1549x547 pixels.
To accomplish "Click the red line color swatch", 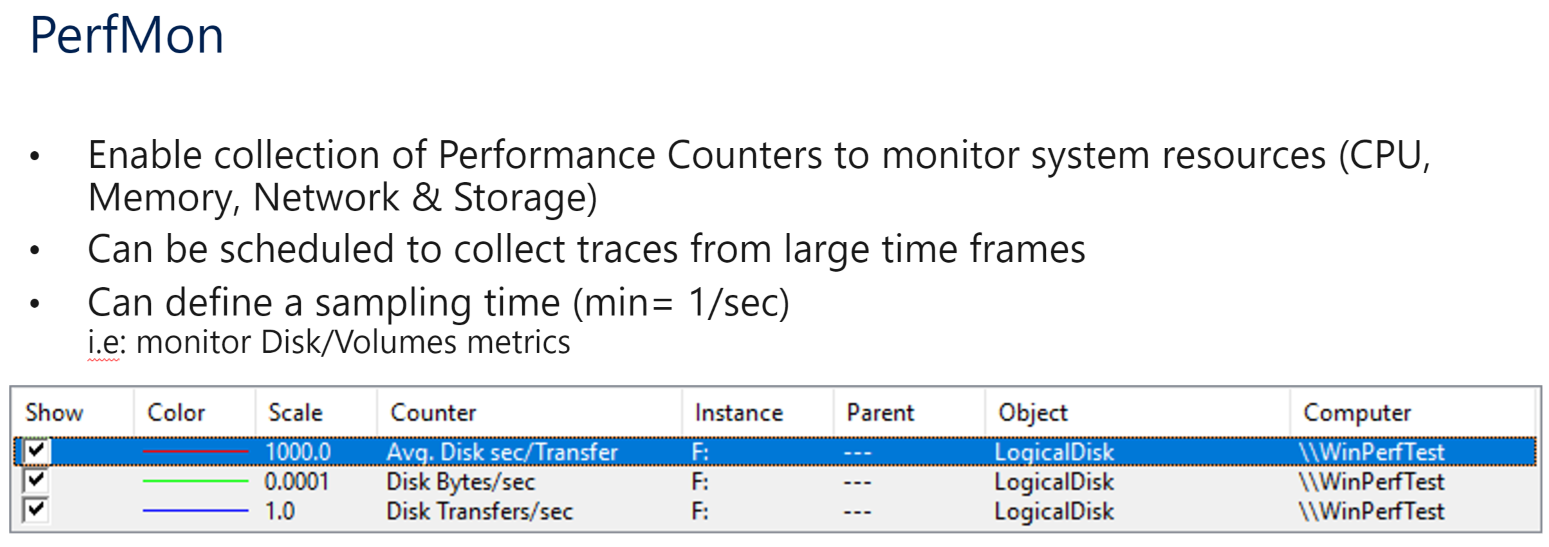I will 196,452.
